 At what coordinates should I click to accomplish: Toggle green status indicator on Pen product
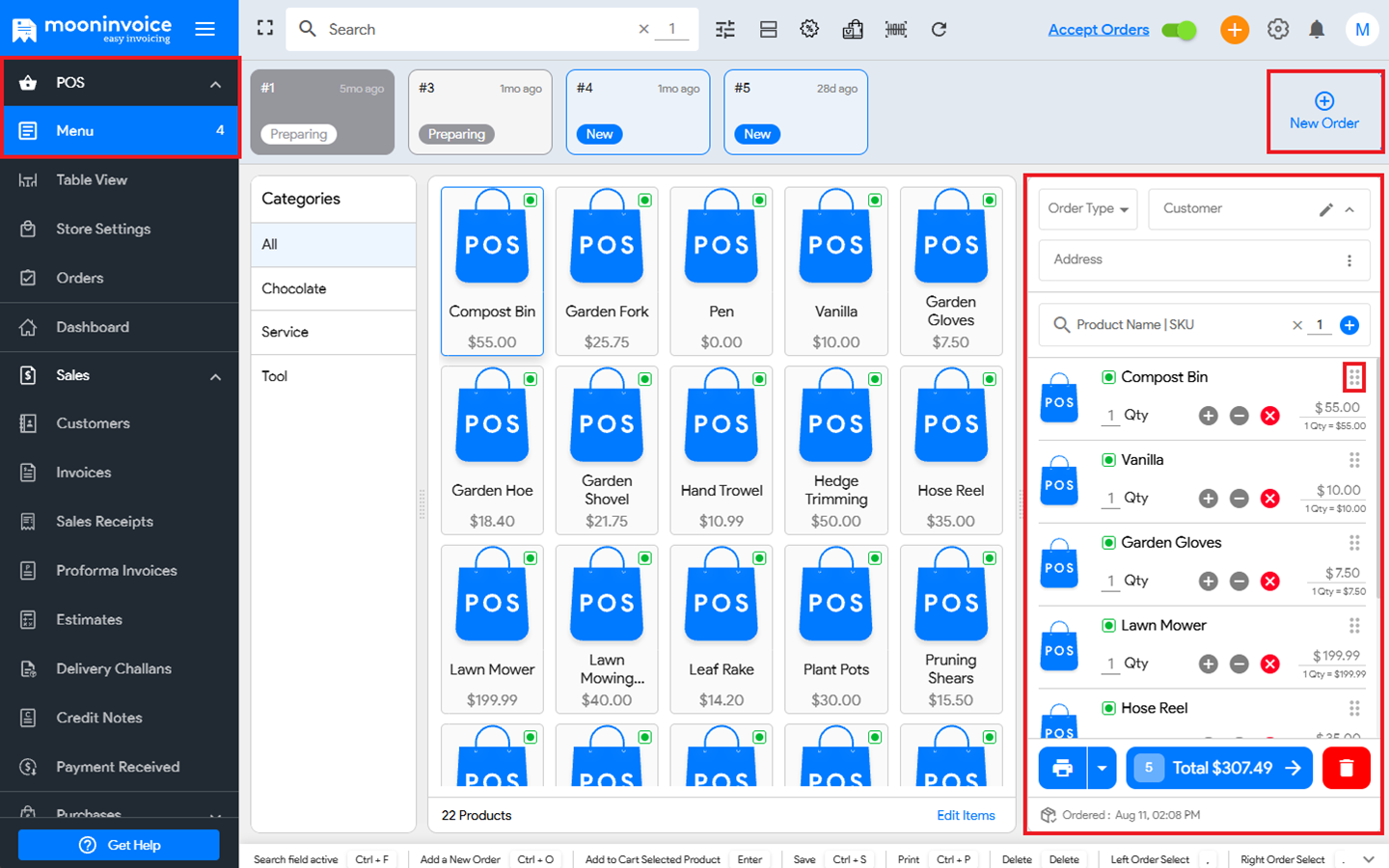[x=759, y=201]
